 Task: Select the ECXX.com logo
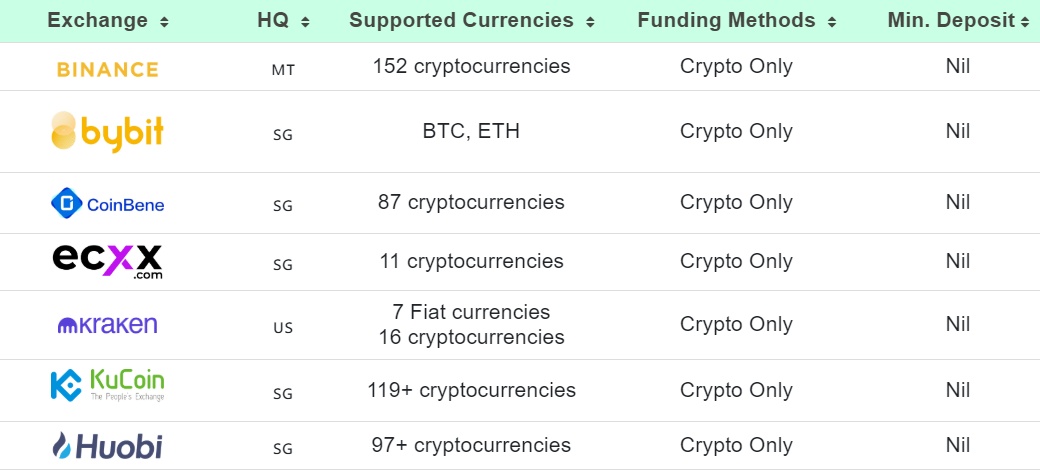(107, 262)
